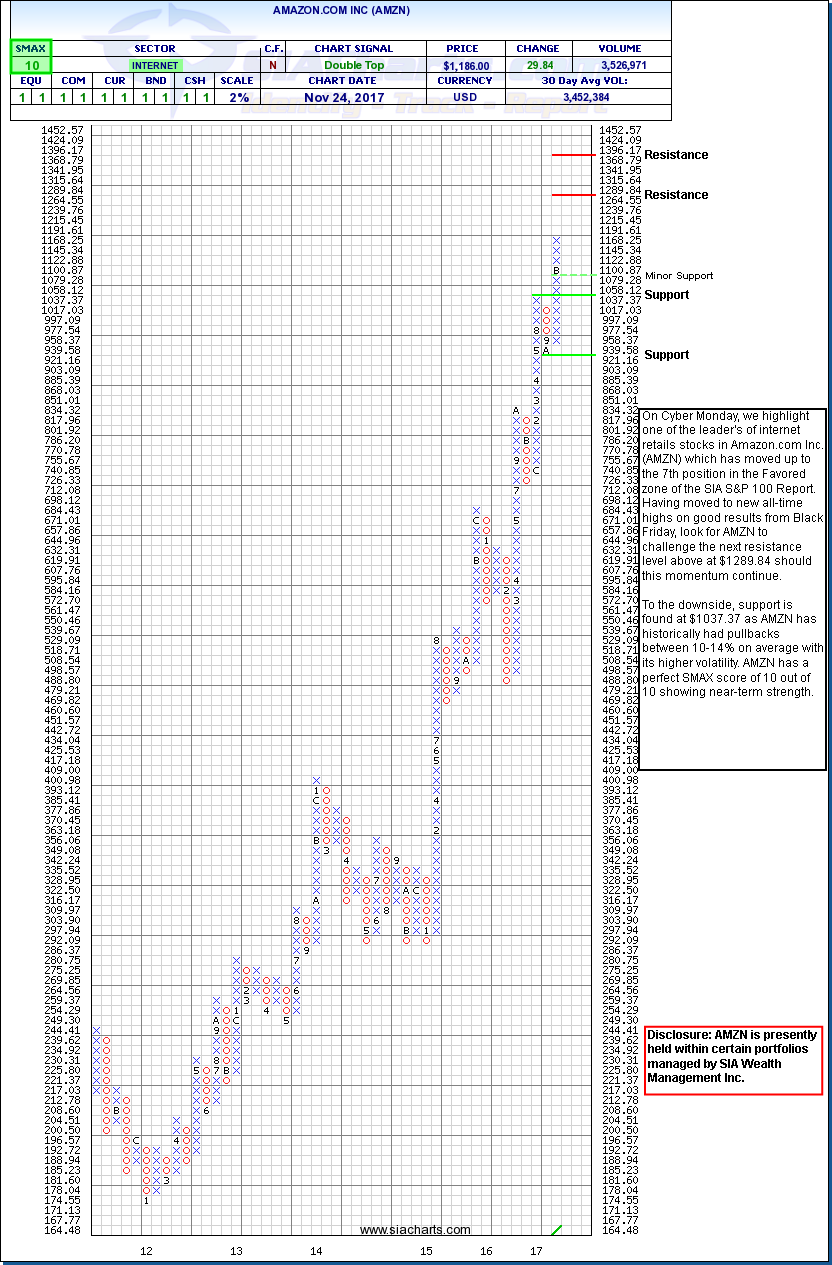Click the green SMAX score box showing 10
Screen dimensions: 832x1265
pos(30,65)
